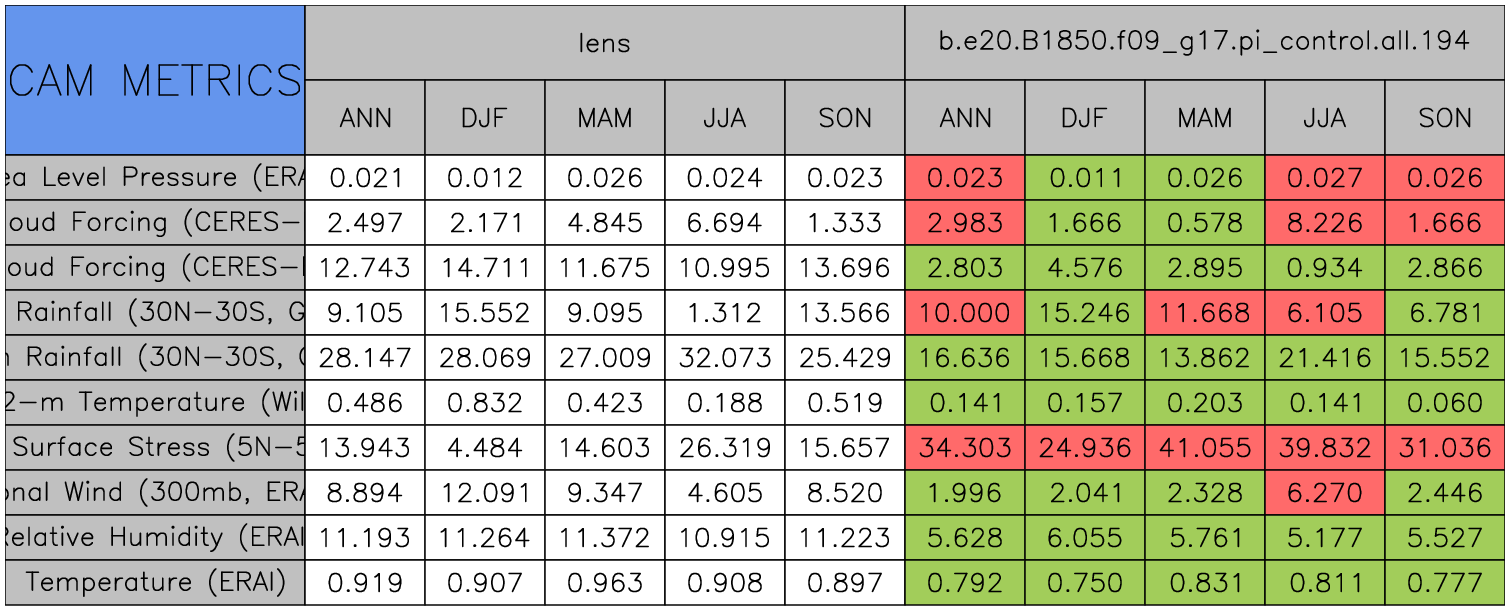Click the SON header under pi_control
The image size is (1510, 611).
click(1445, 118)
